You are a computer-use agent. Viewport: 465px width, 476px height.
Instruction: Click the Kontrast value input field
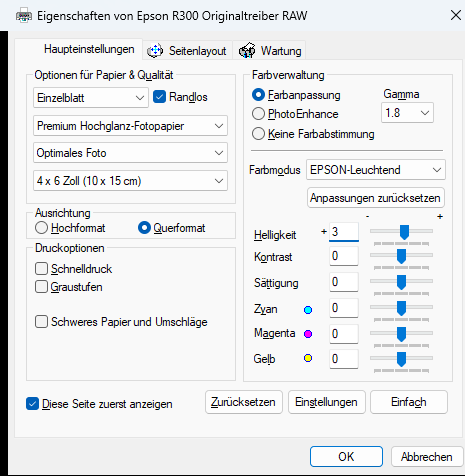click(x=344, y=256)
